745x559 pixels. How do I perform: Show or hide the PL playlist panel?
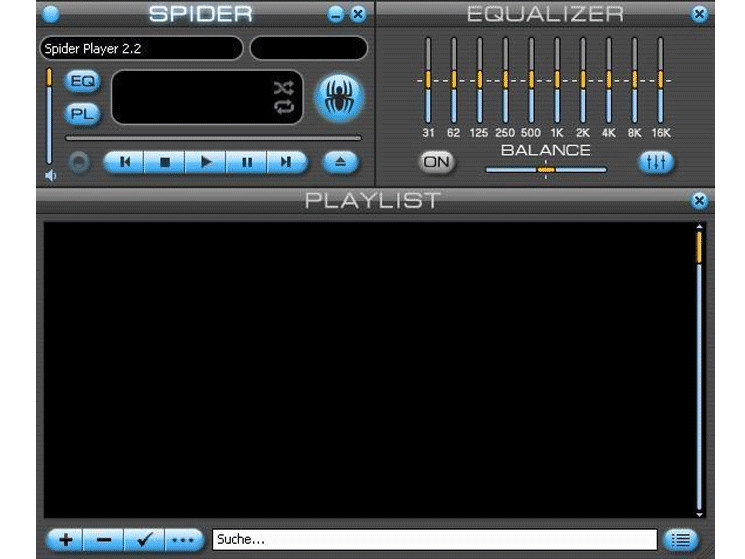point(81,114)
